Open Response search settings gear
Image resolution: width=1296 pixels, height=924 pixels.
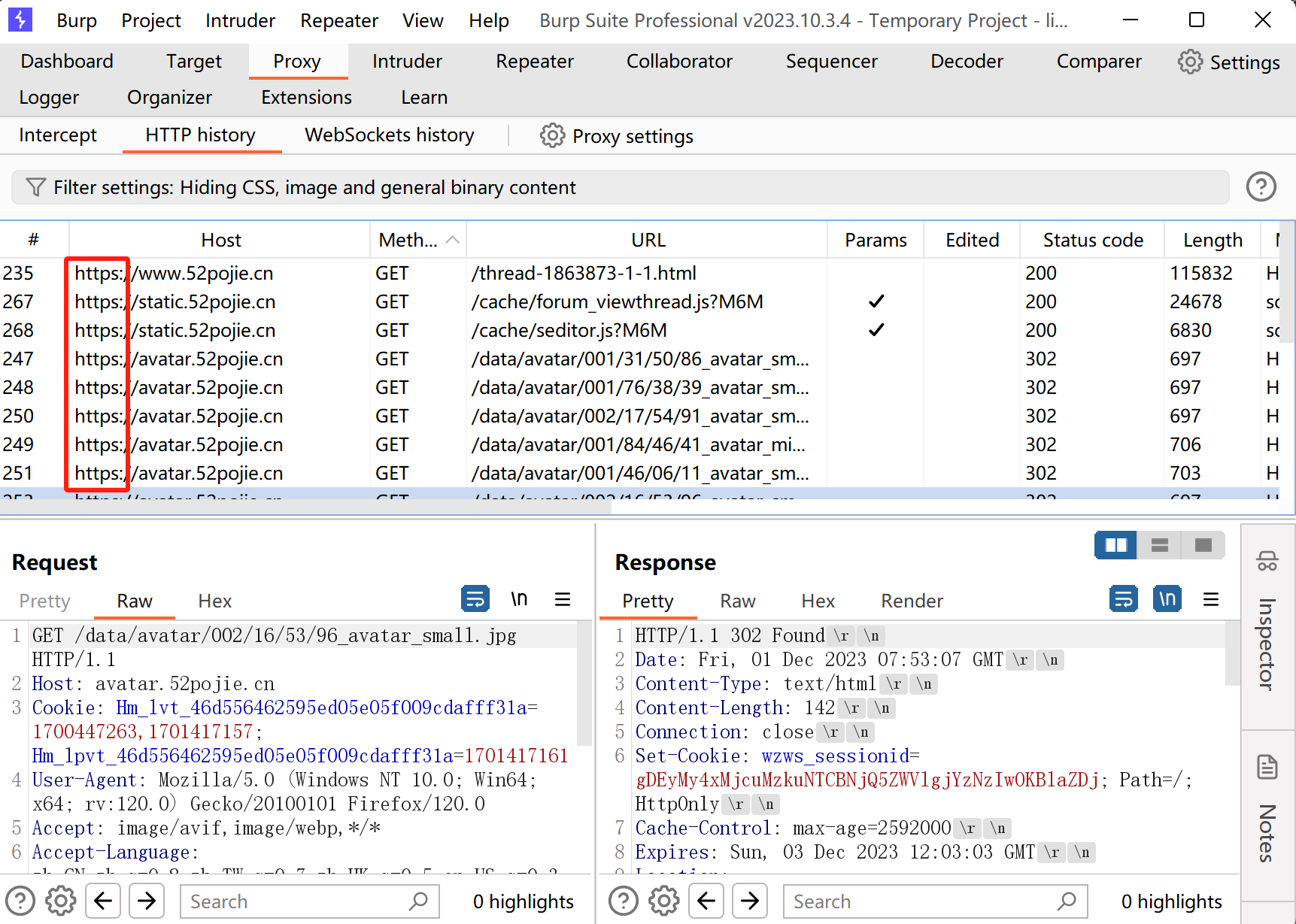click(x=664, y=901)
